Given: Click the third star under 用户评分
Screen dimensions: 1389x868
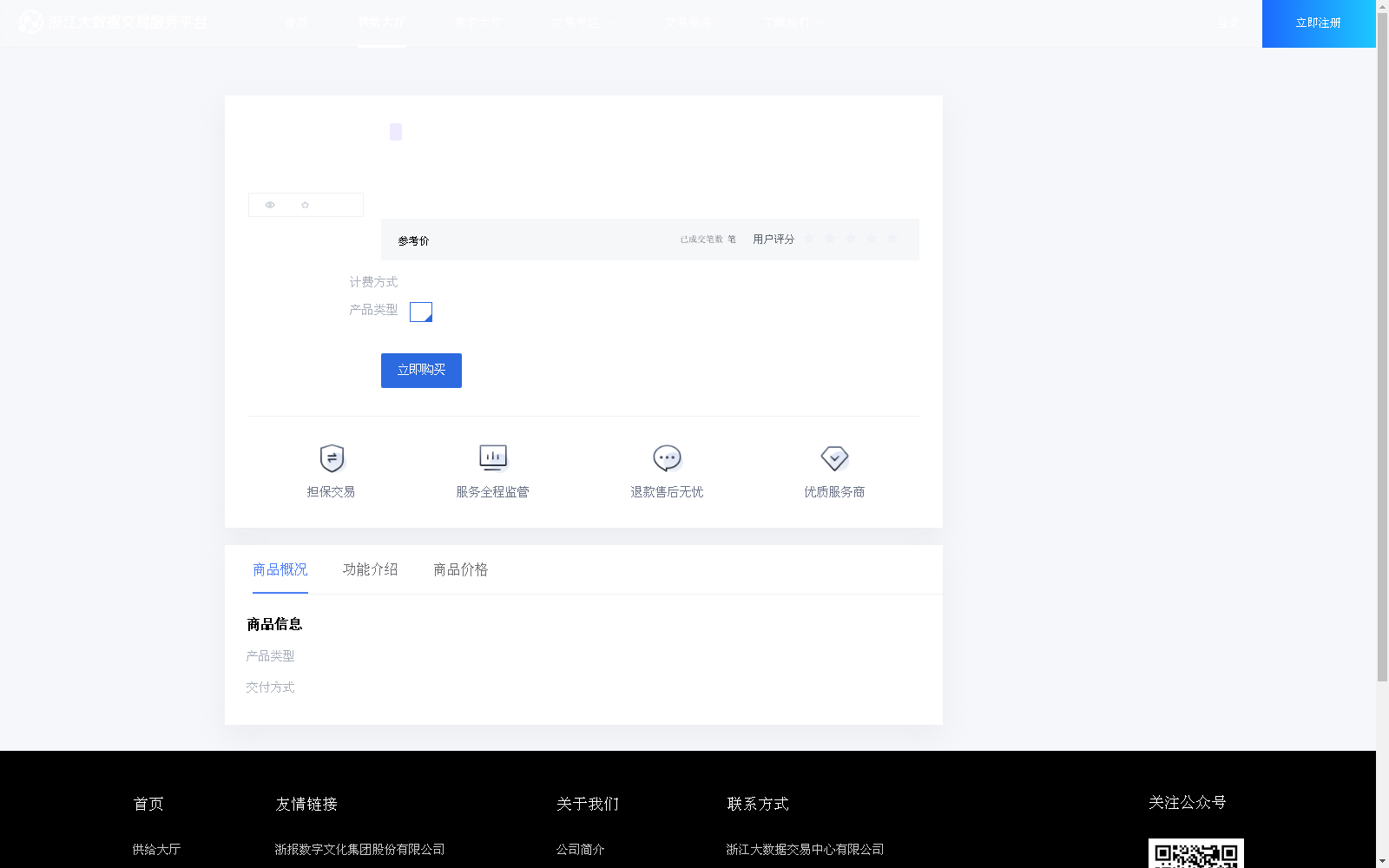Looking at the screenshot, I should point(851,239).
